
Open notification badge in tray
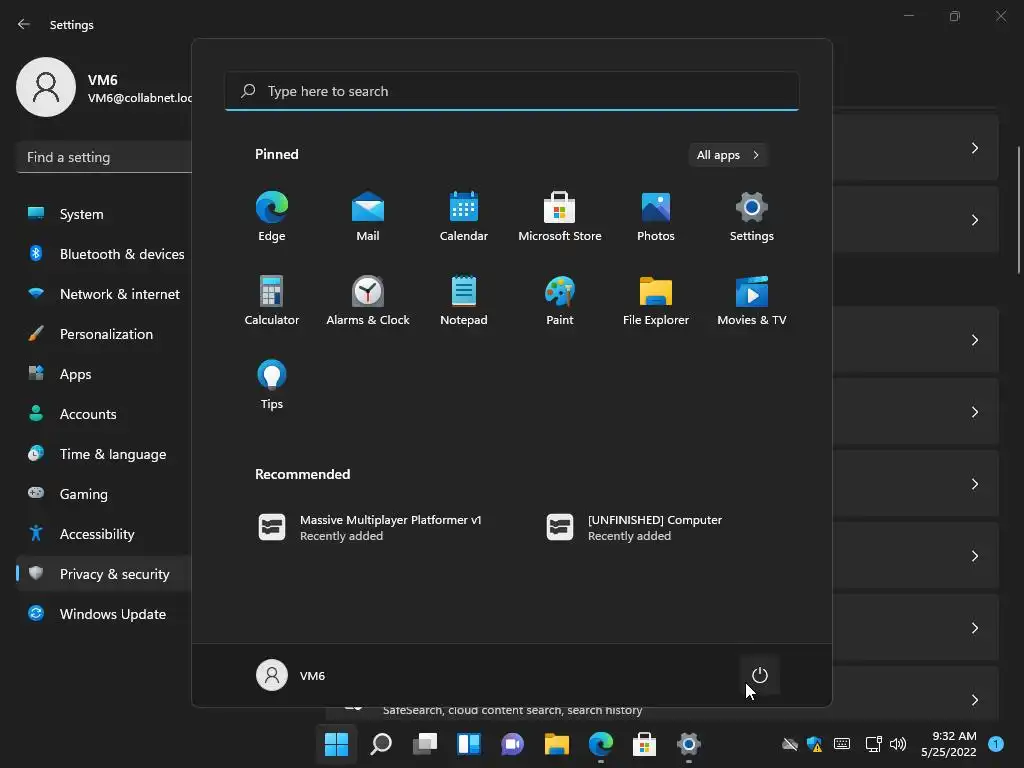[x=996, y=744]
